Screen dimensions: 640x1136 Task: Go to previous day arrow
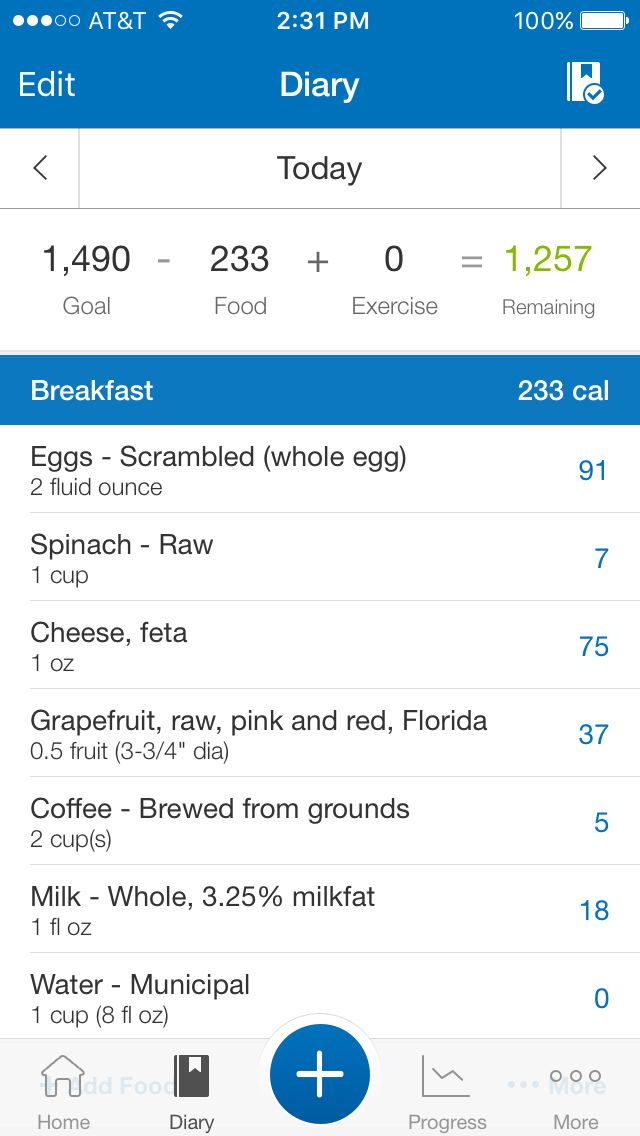(40, 168)
